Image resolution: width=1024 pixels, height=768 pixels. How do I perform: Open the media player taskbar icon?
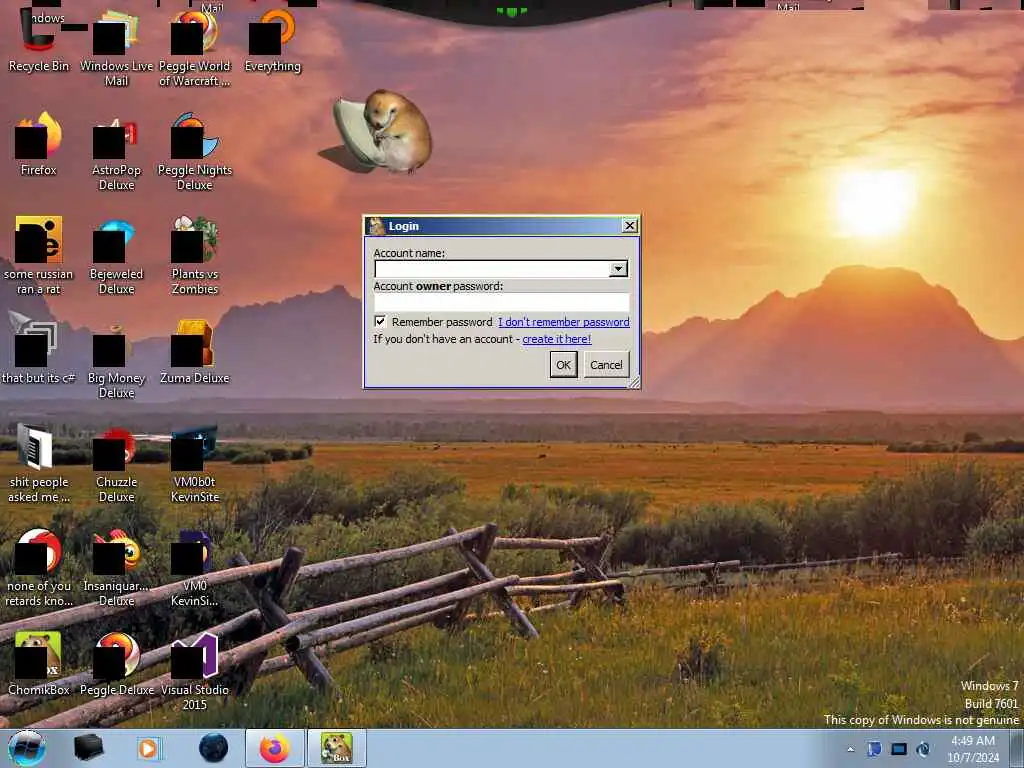(x=150, y=748)
